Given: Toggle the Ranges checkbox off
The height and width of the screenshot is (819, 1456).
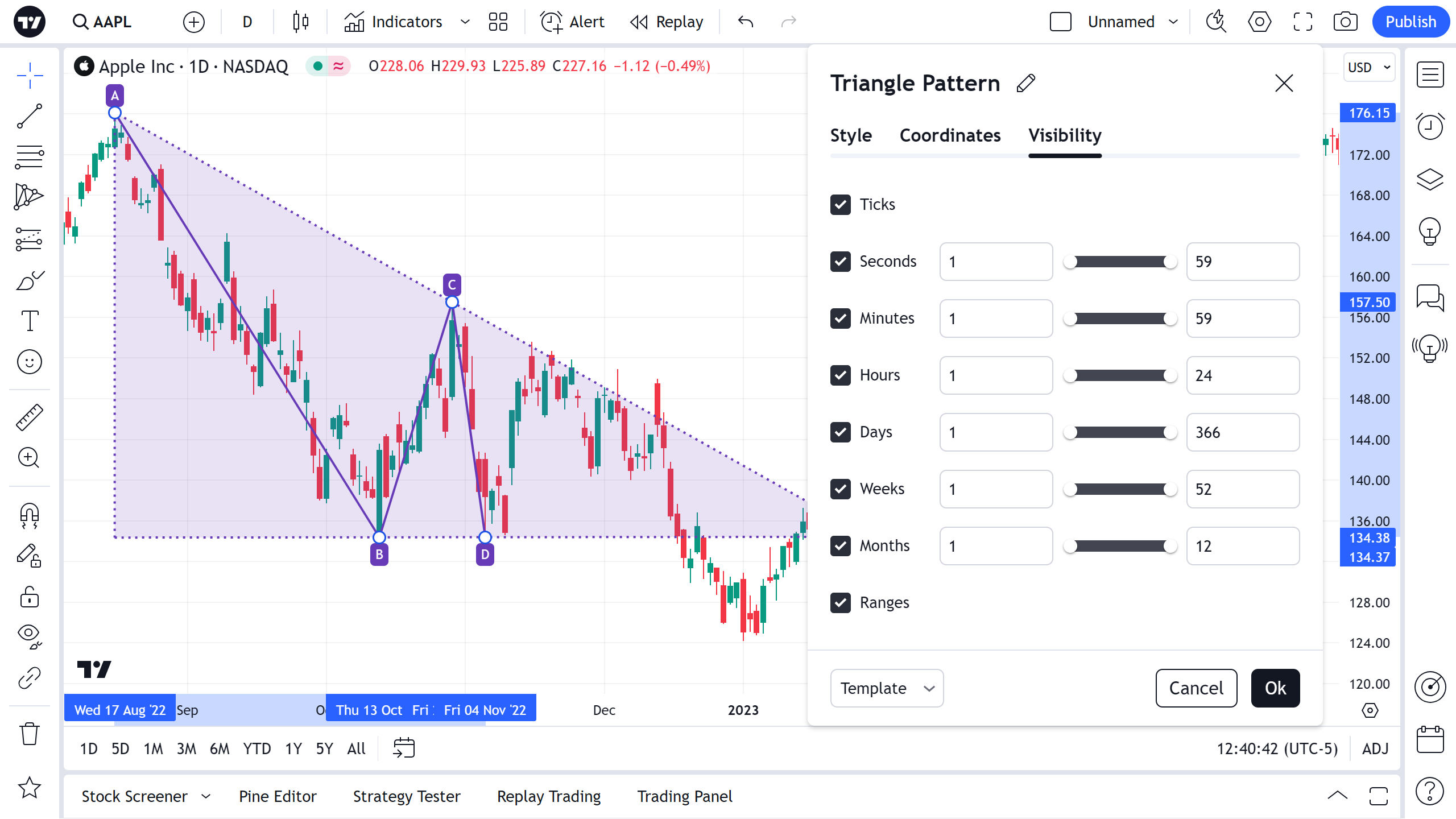Looking at the screenshot, I should pyautogui.click(x=841, y=603).
